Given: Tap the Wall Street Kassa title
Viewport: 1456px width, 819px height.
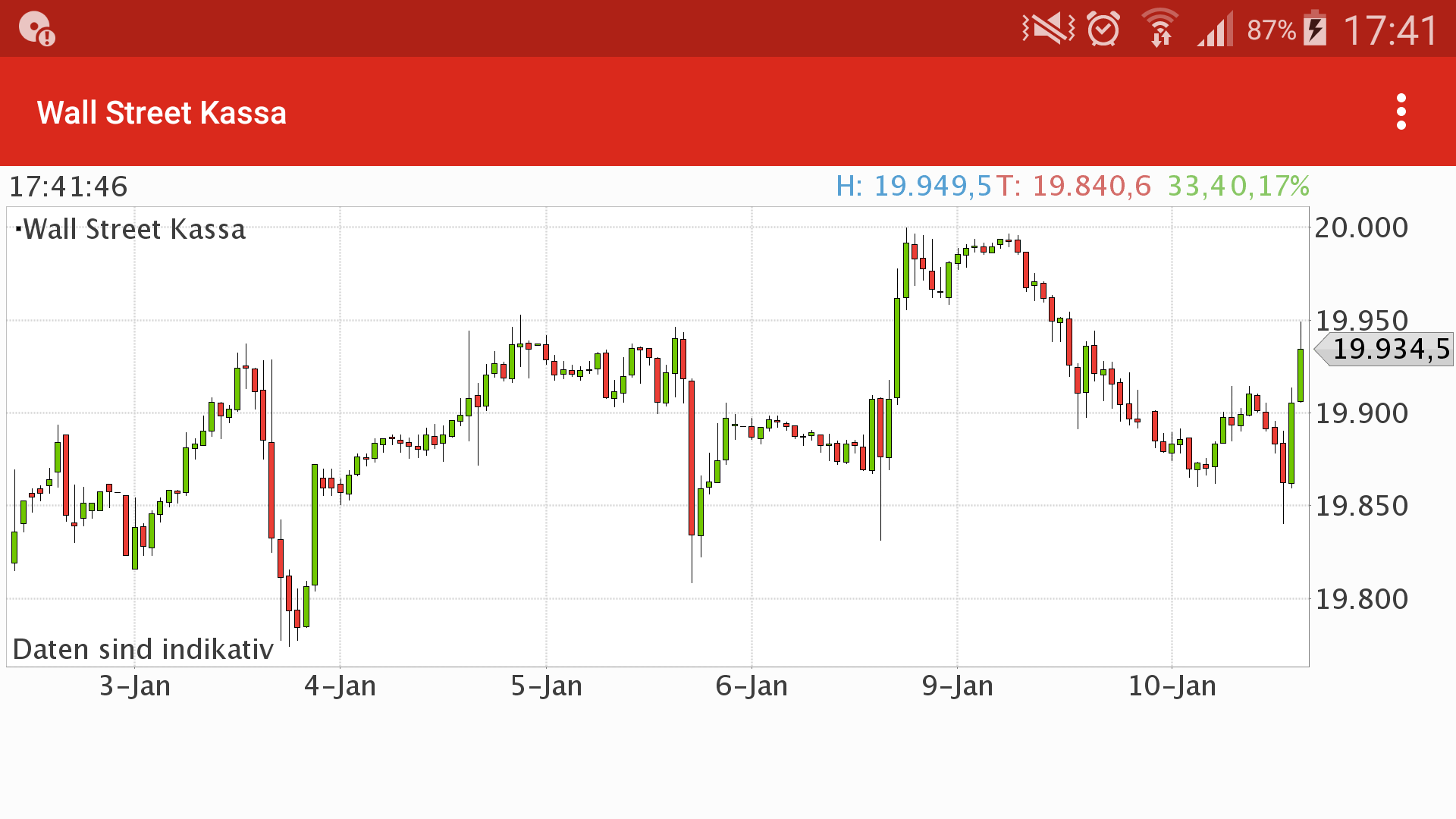Looking at the screenshot, I should [162, 113].
